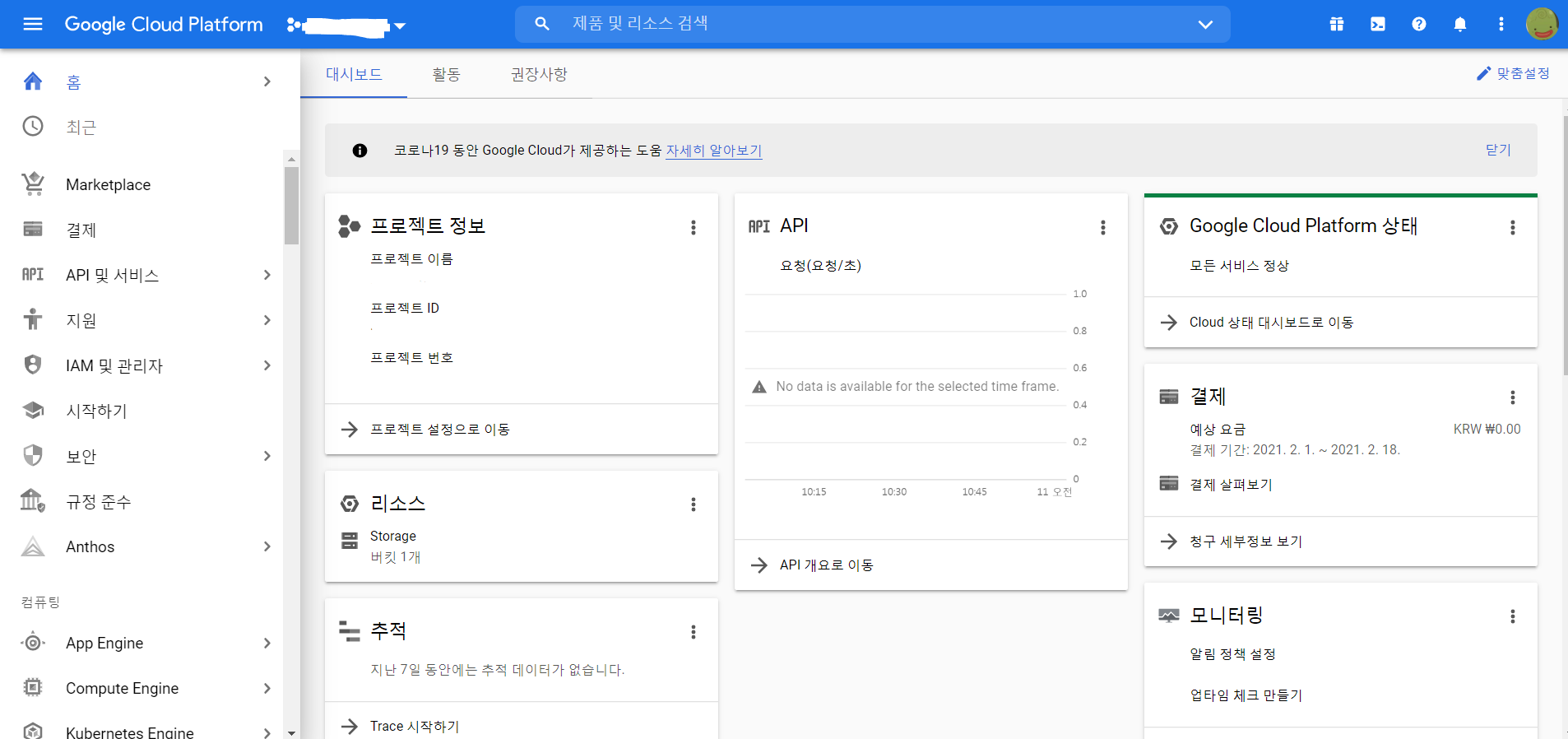Open the user account avatar
Viewport: 1568px width, 739px height.
[x=1542, y=24]
